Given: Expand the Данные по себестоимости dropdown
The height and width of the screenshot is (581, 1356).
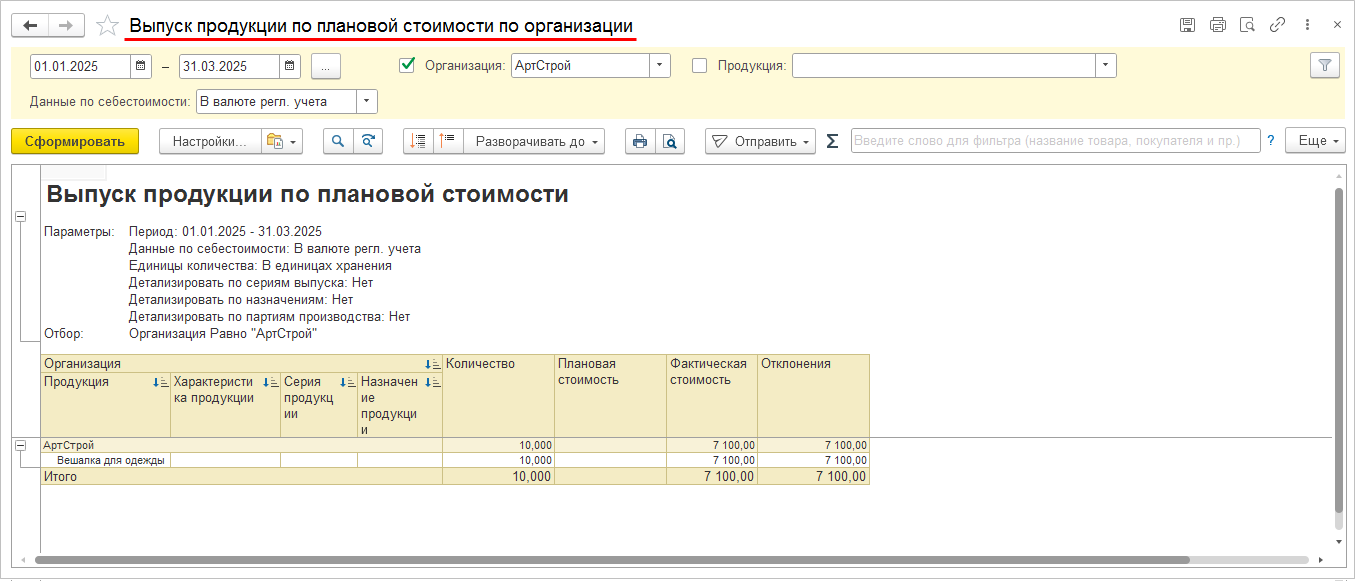Looking at the screenshot, I should tap(366, 101).
